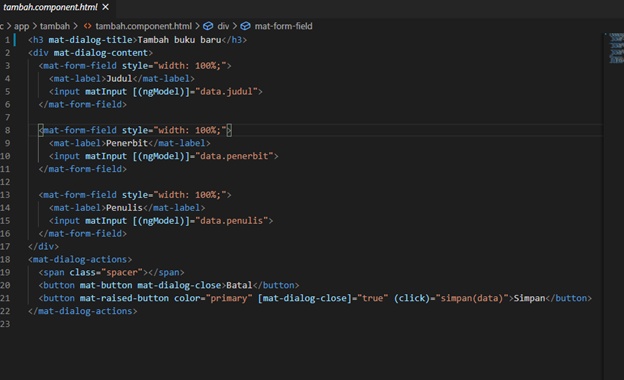This screenshot has height=380, width=624.
Task: Click the '[mat-dialog-close]' binding on line 21
Action: coord(304,298)
